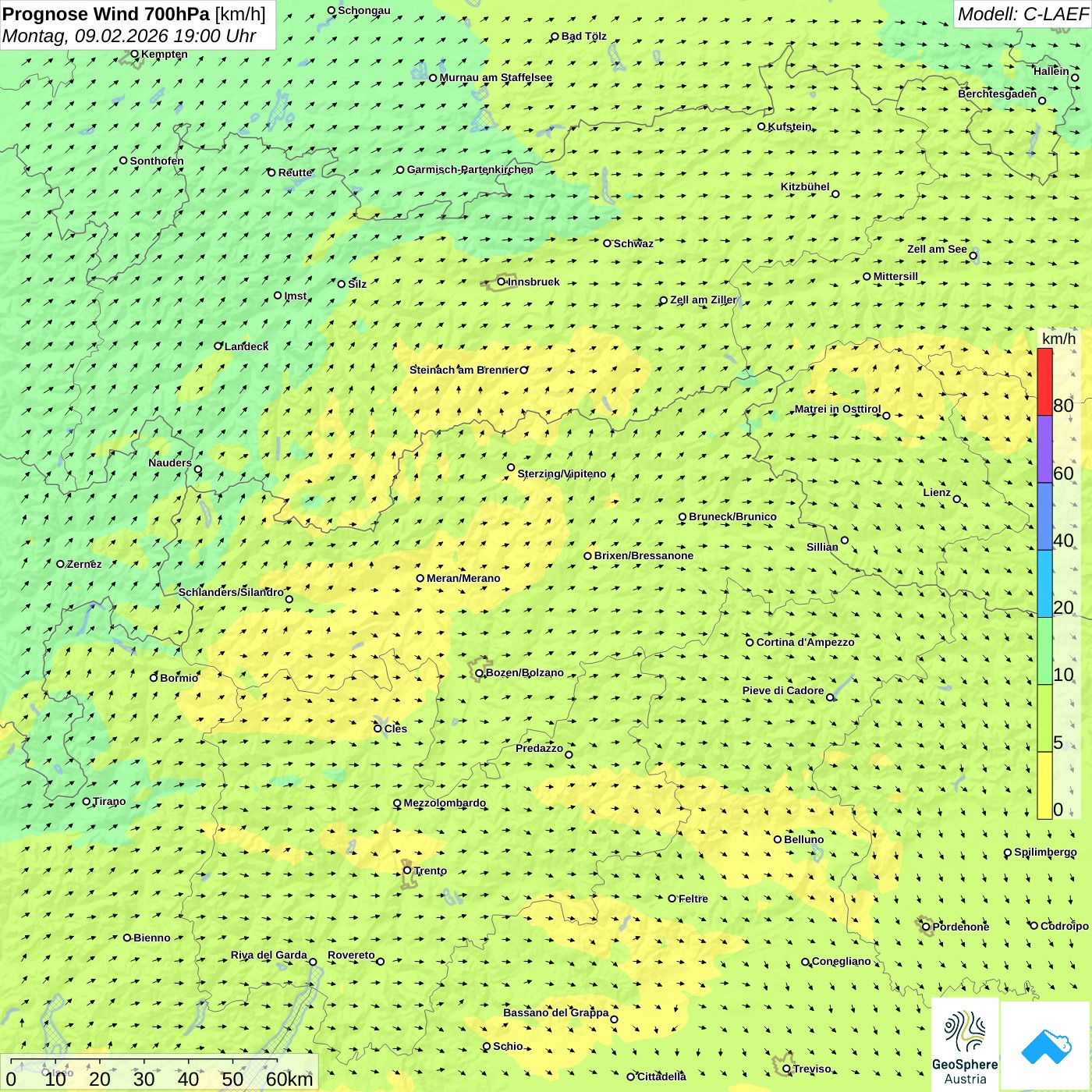Image resolution: width=1092 pixels, height=1092 pixels.
Task: Click the Mittersill label
Action: [x=895, y=276]
